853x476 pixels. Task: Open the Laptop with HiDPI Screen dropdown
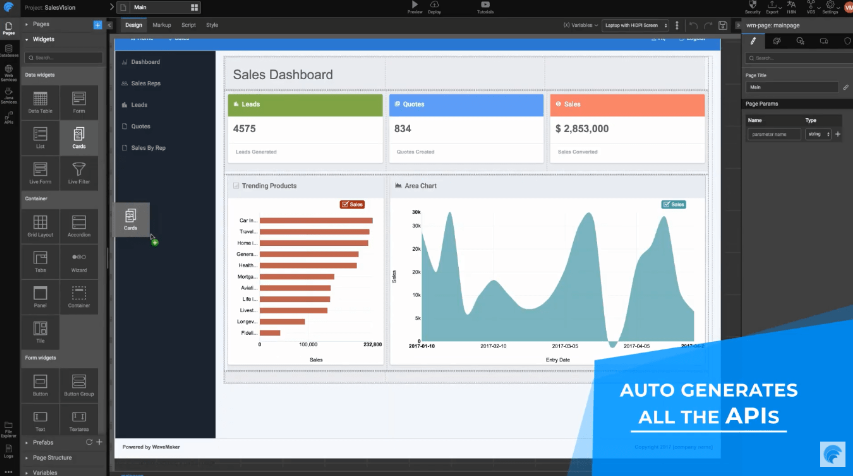click(635, 25)
